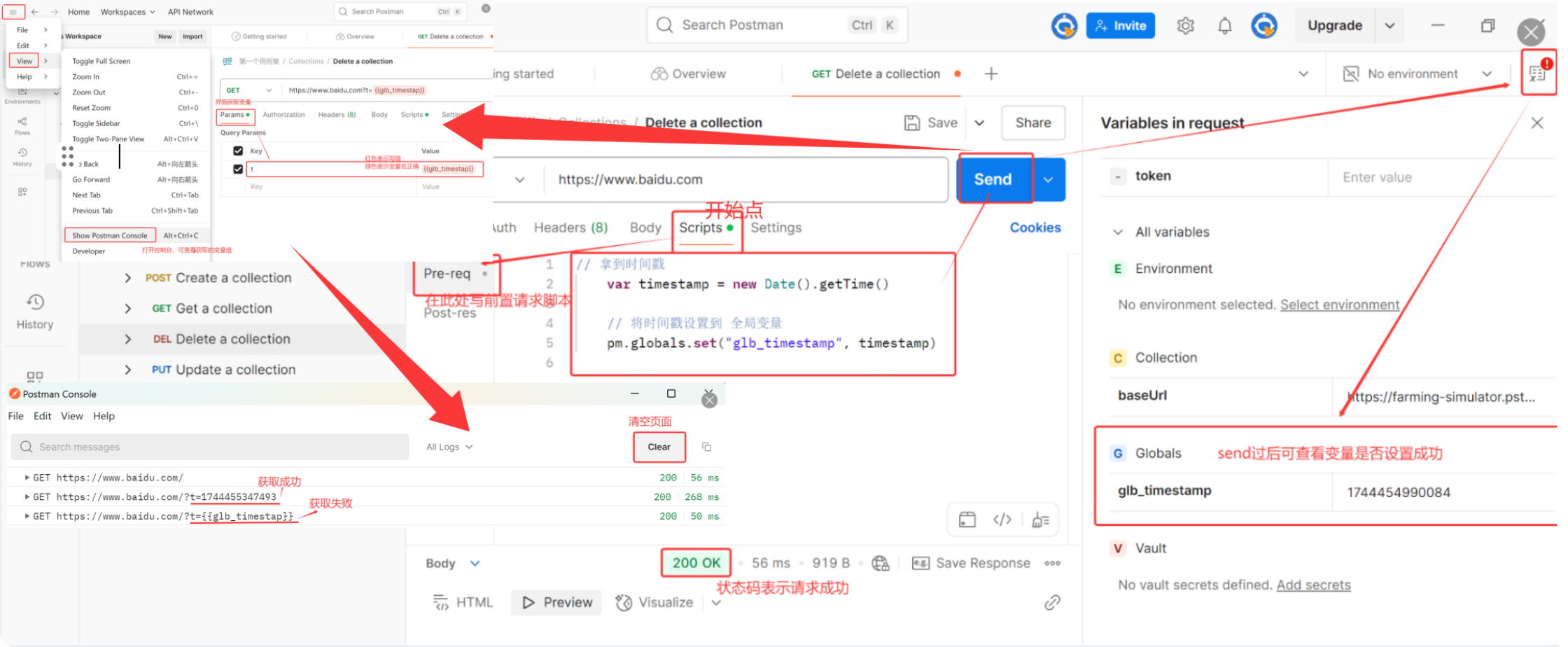Expand the POST Create a collection item

(127, 278)
